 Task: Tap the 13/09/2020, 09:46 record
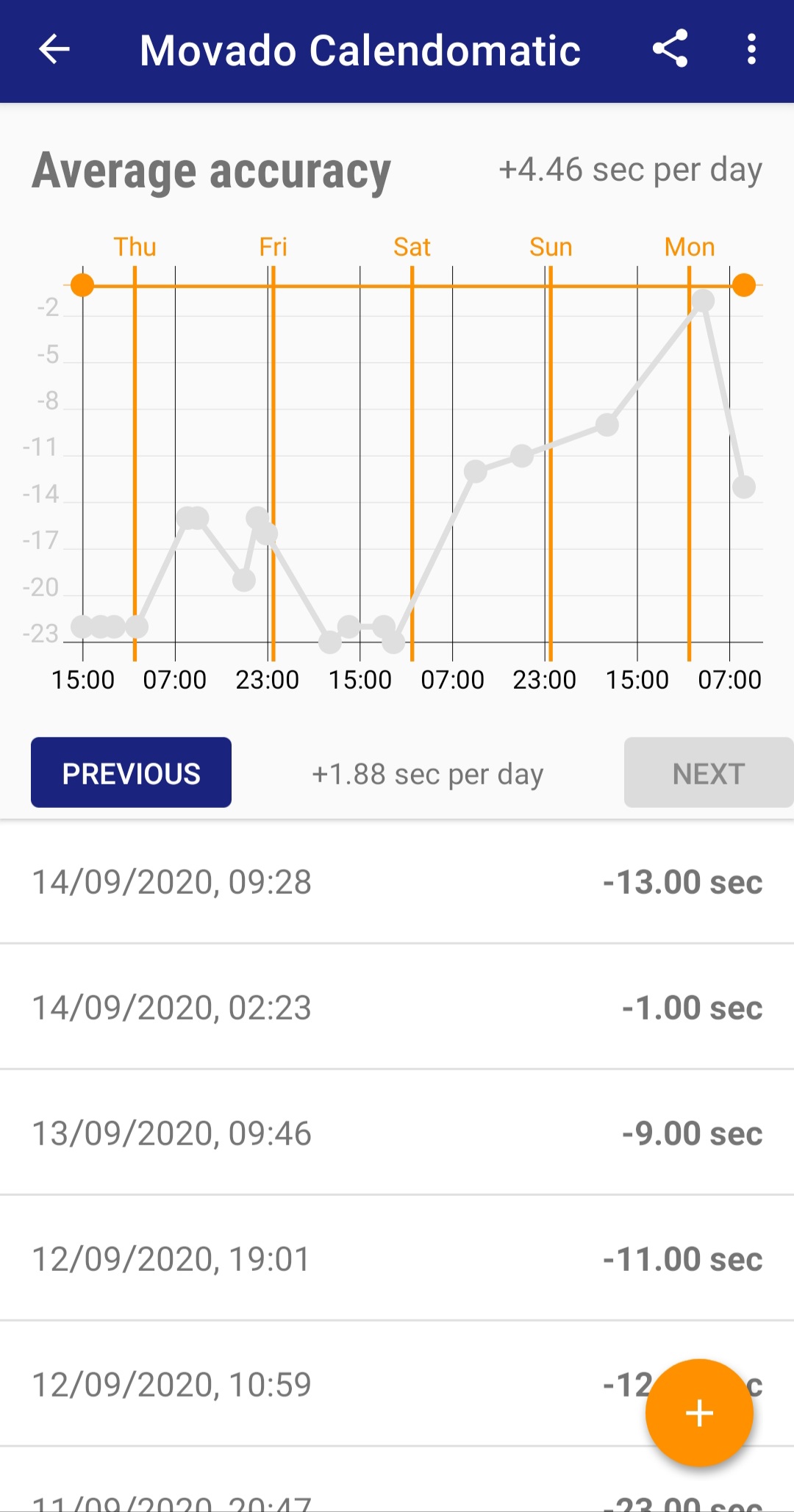[397, 1133]
